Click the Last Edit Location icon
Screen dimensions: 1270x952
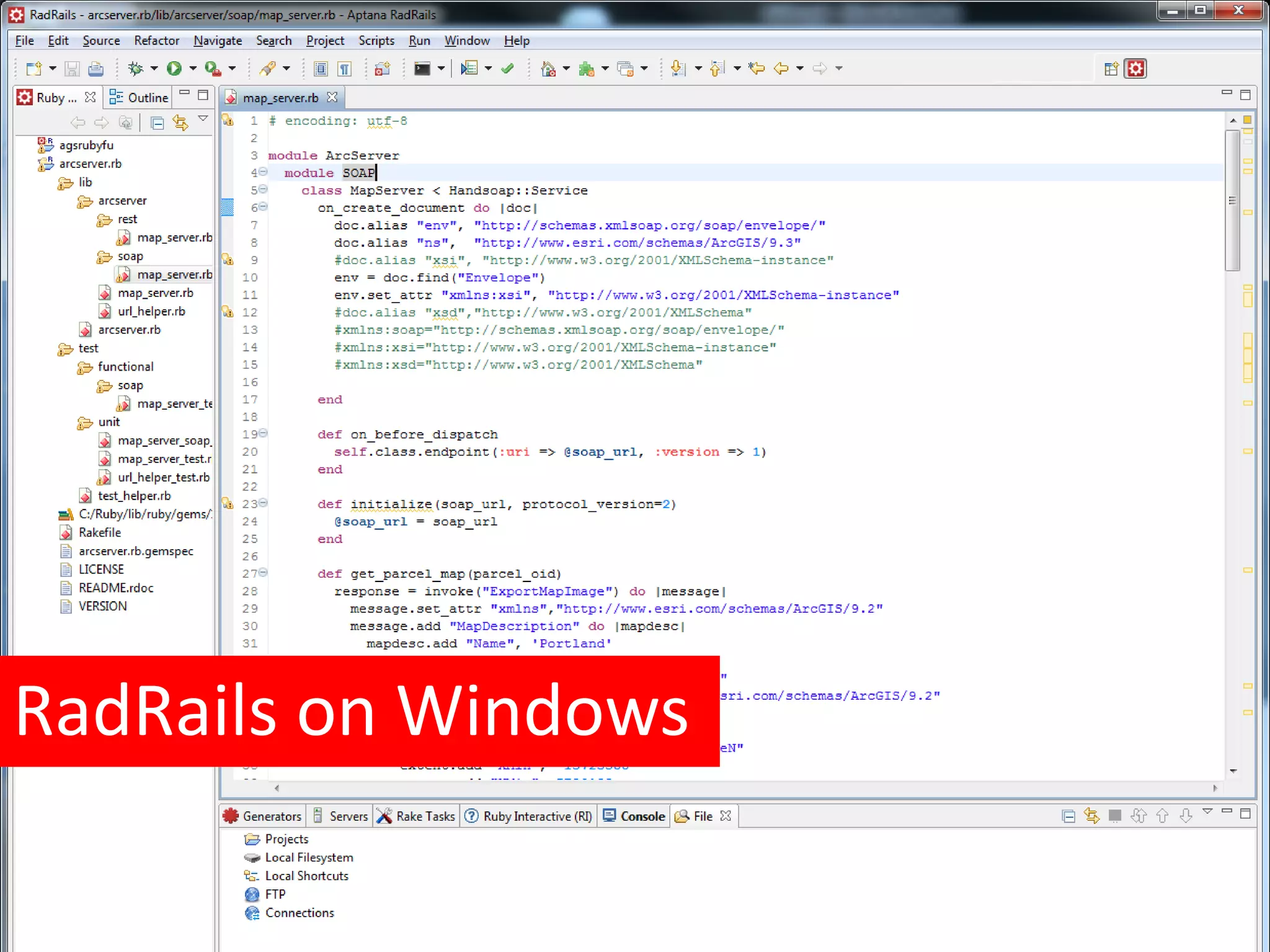tap(757, 68)
